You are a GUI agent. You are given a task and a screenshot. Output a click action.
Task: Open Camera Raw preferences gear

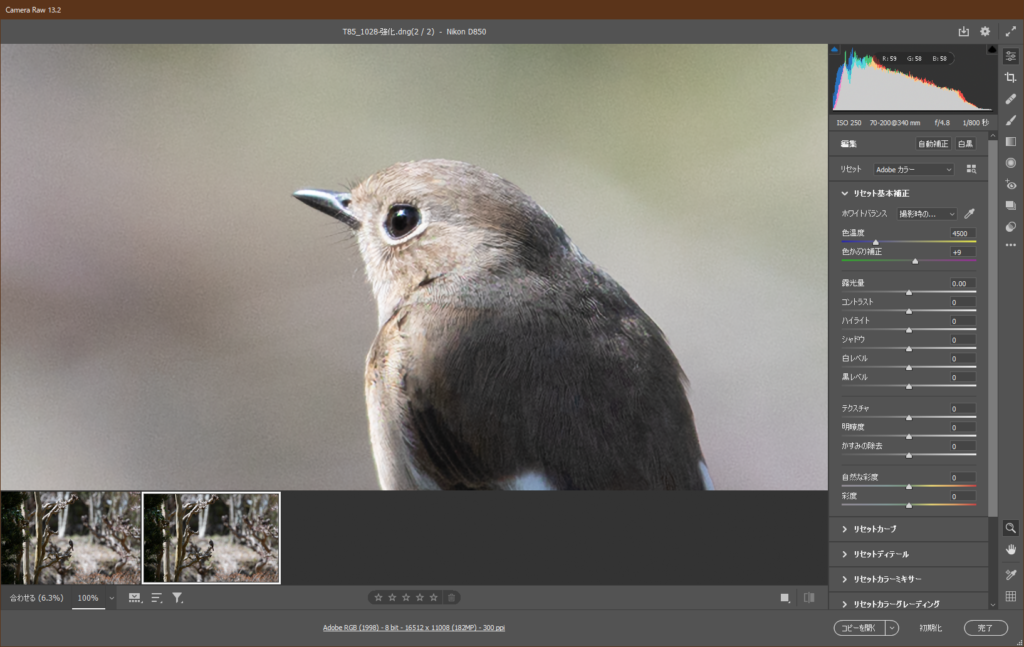[985, 32]
